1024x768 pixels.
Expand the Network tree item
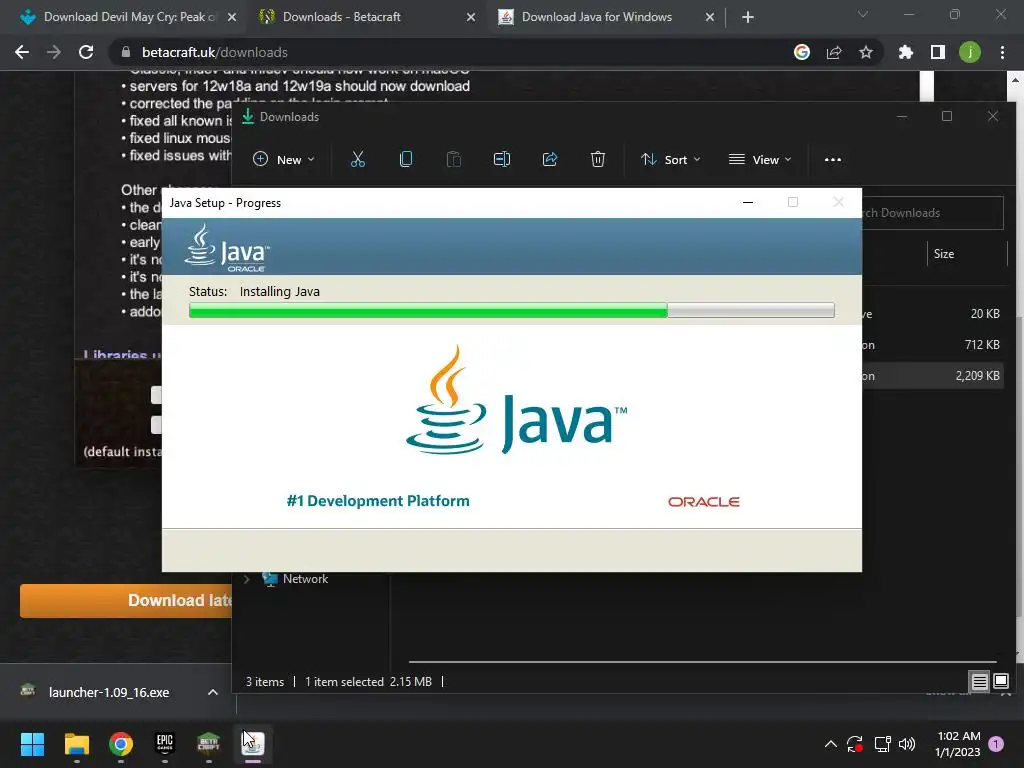tap(247, 579)
